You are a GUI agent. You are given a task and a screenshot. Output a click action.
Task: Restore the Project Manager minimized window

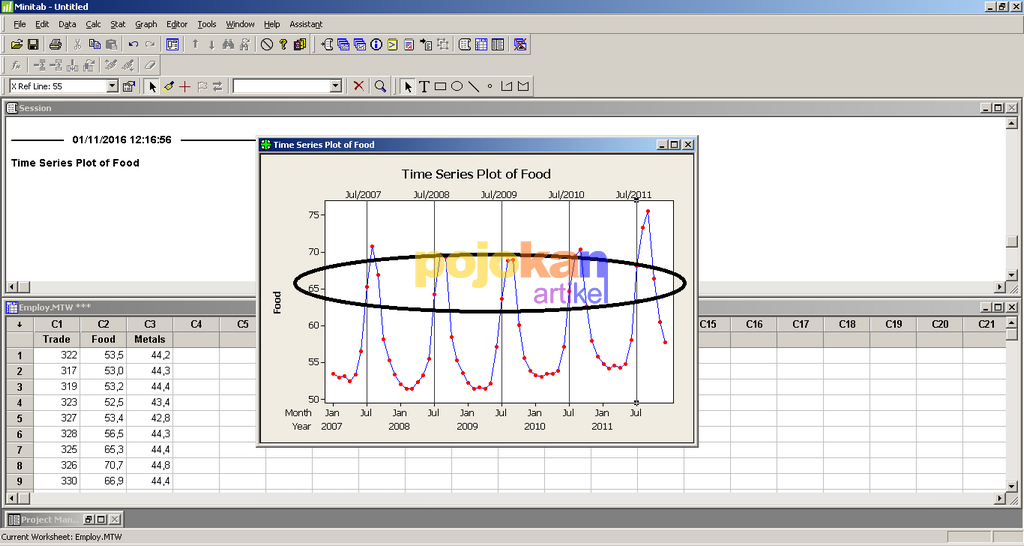pos(88,519)
